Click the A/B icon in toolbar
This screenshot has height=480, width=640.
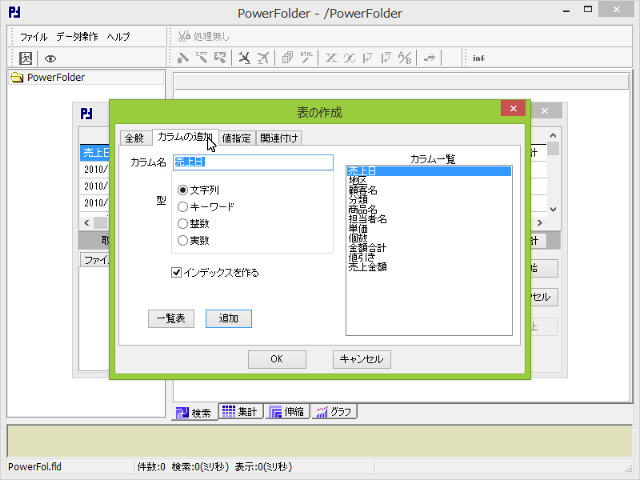405,58
